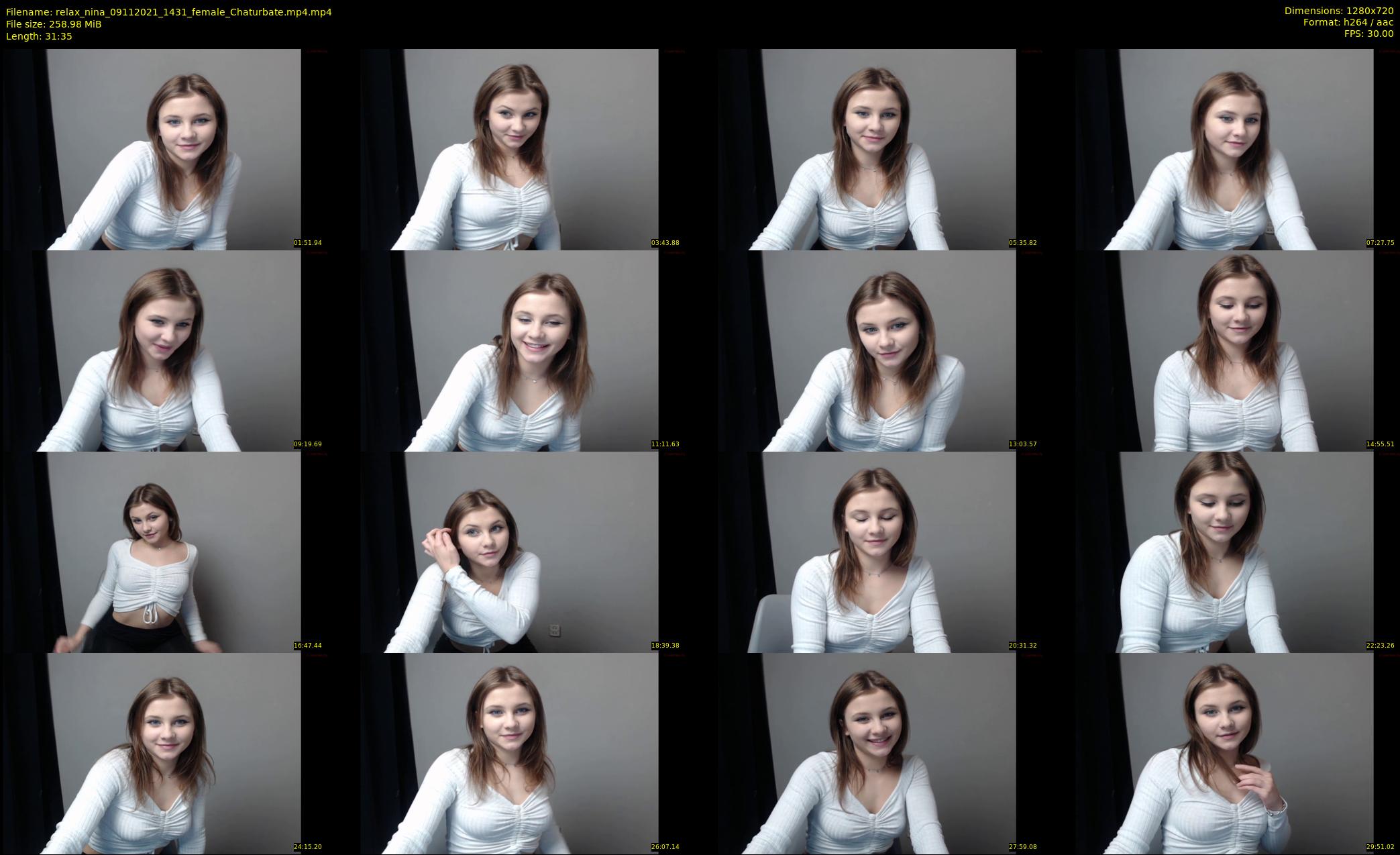The image size is (1400, 855).
Task: Click the File size 258.98 MiB text
Action: point(54,24)
